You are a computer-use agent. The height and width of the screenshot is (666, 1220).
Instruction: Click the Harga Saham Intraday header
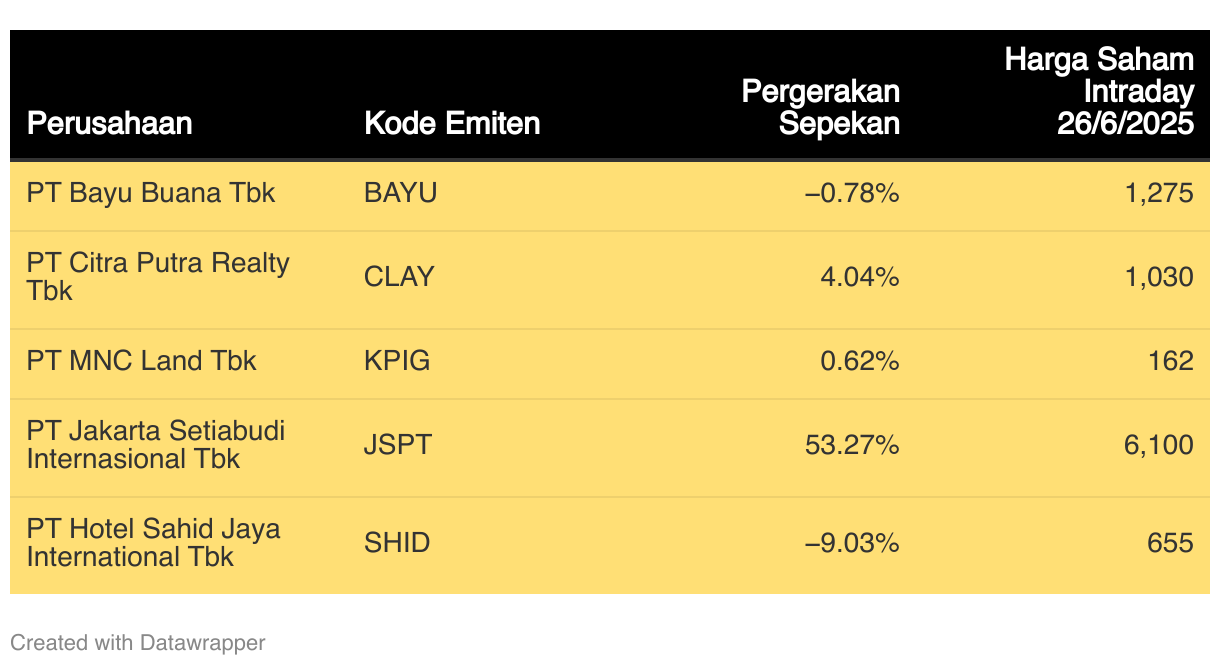1099,91
